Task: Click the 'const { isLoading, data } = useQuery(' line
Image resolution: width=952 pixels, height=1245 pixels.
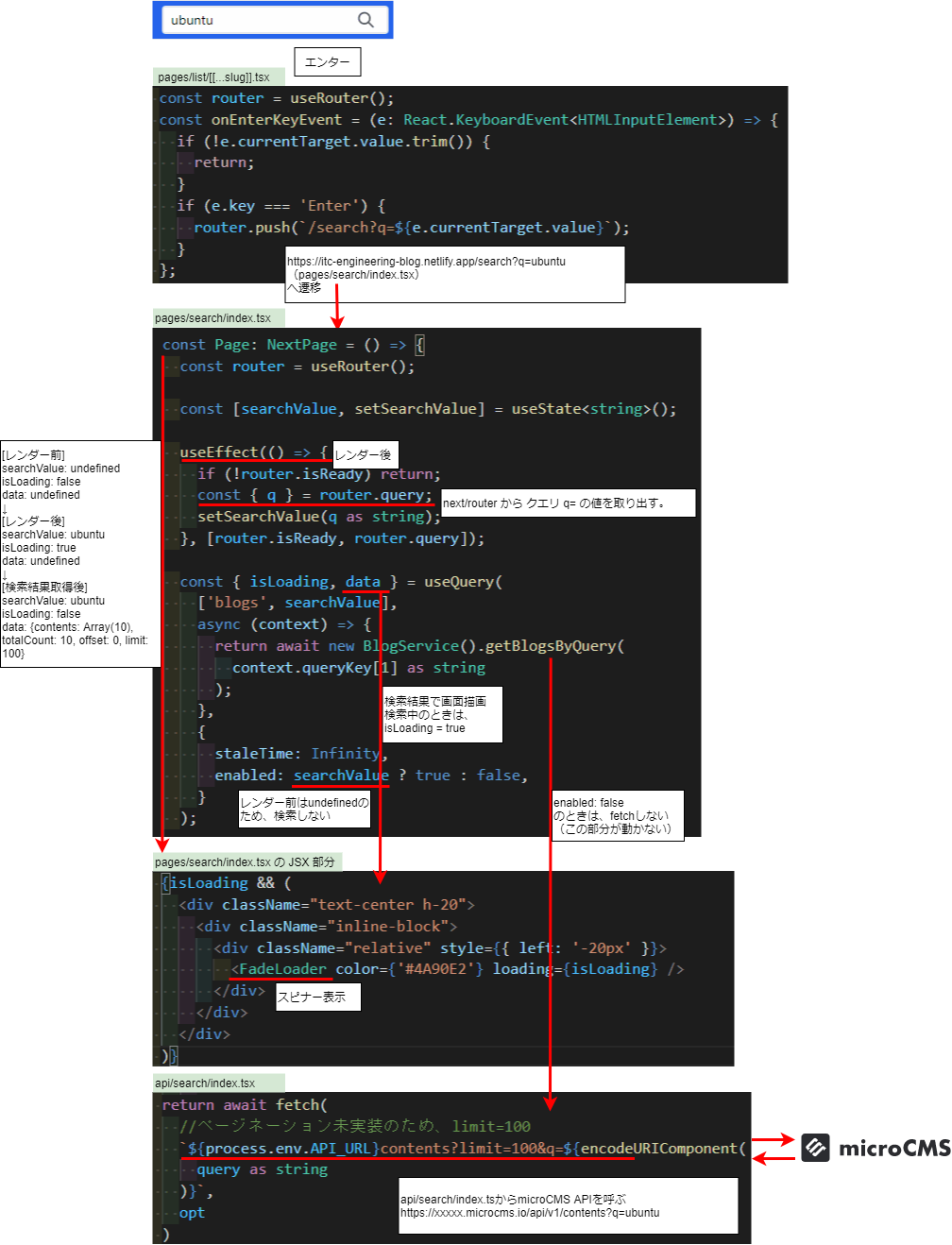Action: 341,582
